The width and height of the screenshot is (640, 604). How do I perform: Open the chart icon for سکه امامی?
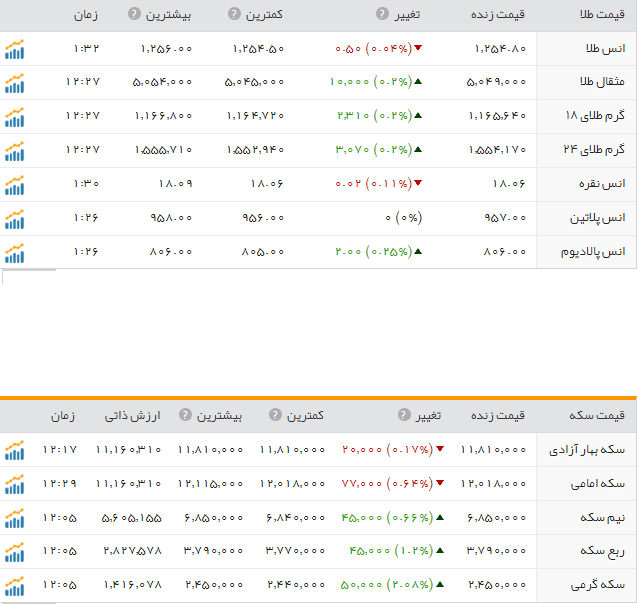pos(14,484)
